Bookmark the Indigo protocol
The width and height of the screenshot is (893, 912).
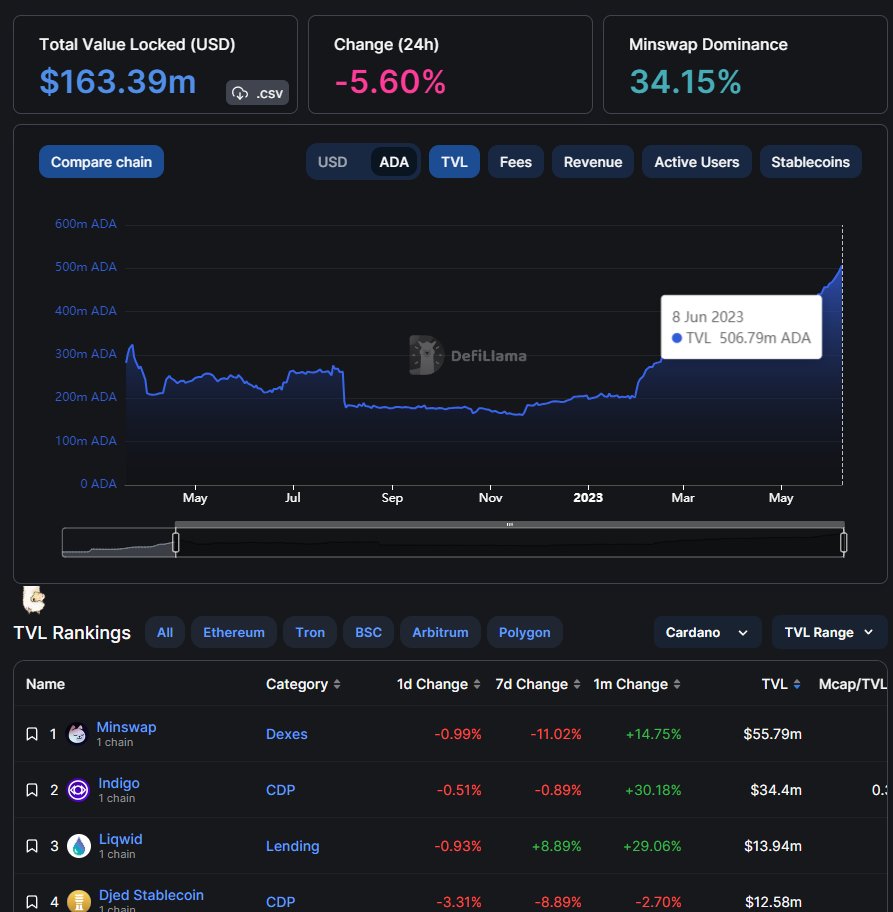tap(32, 790)
